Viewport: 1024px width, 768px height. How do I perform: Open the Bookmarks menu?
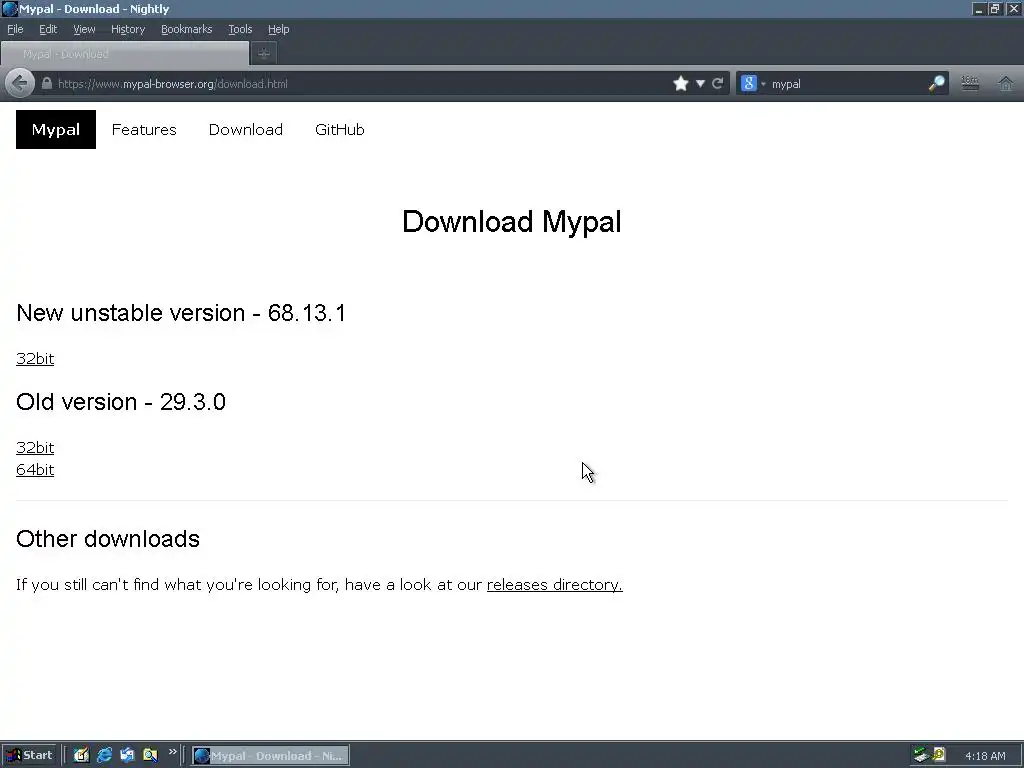point(186,29)
